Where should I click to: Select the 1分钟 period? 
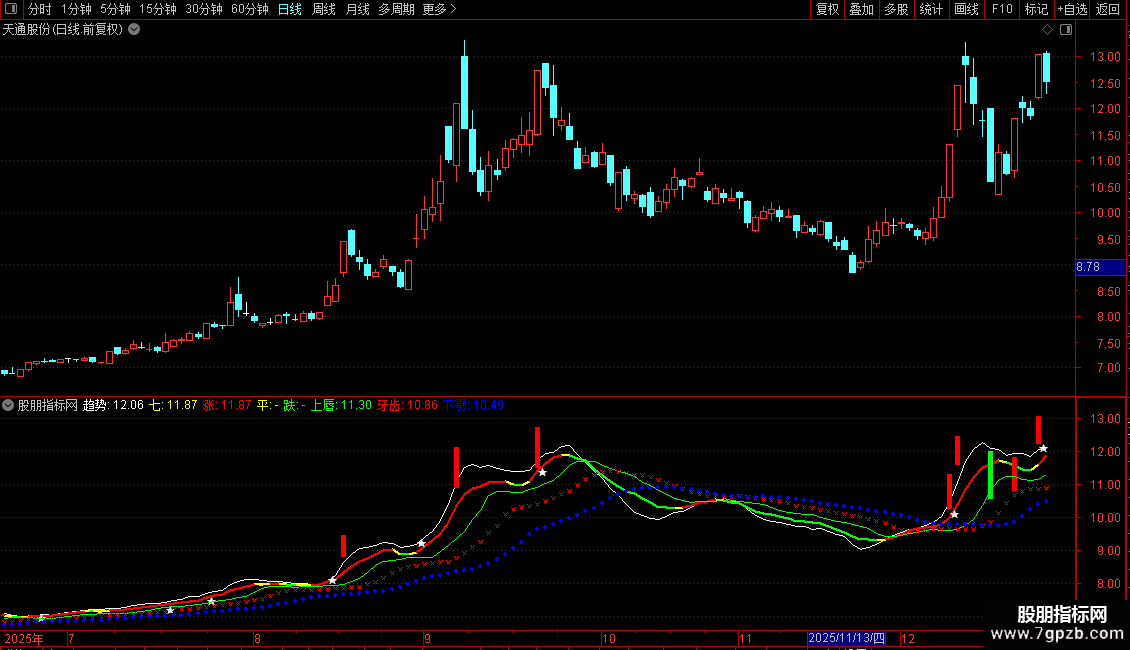pos(76,9)
